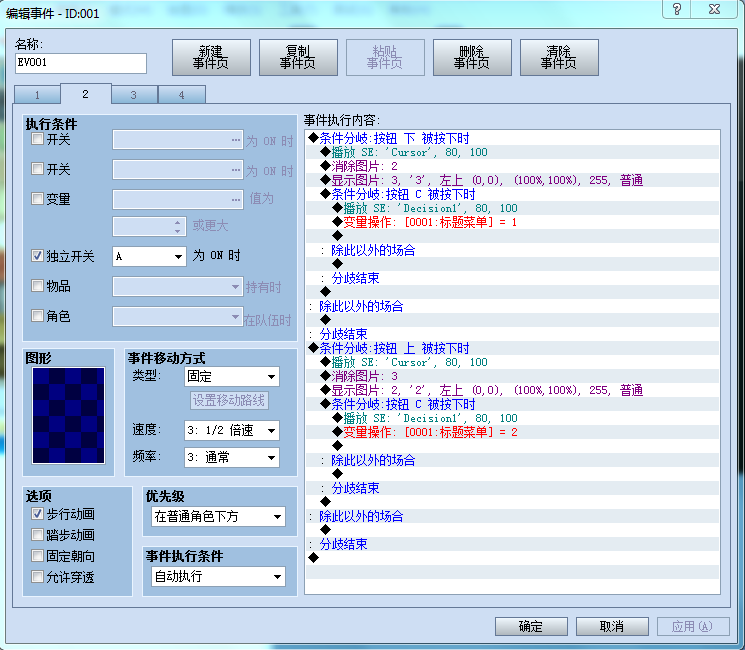Open the 速度 1/2 倍速 dropdown
Screen dimensions: 745x650
[232, 430]
